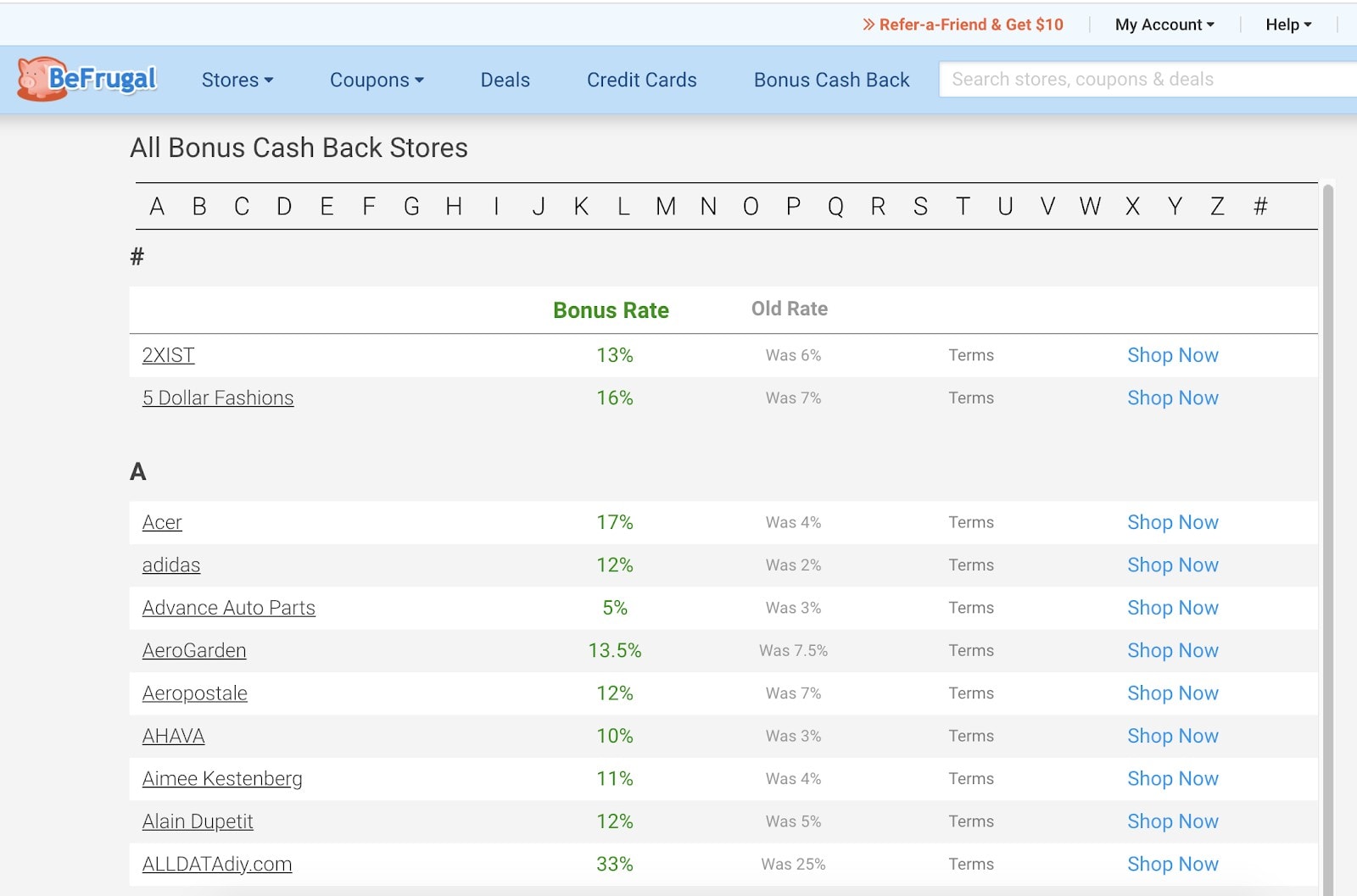Viewport: 1357px width, 896px height.
Task: Focus the search stores, coupons & deals field
Action: click(x=1148, y=79)
